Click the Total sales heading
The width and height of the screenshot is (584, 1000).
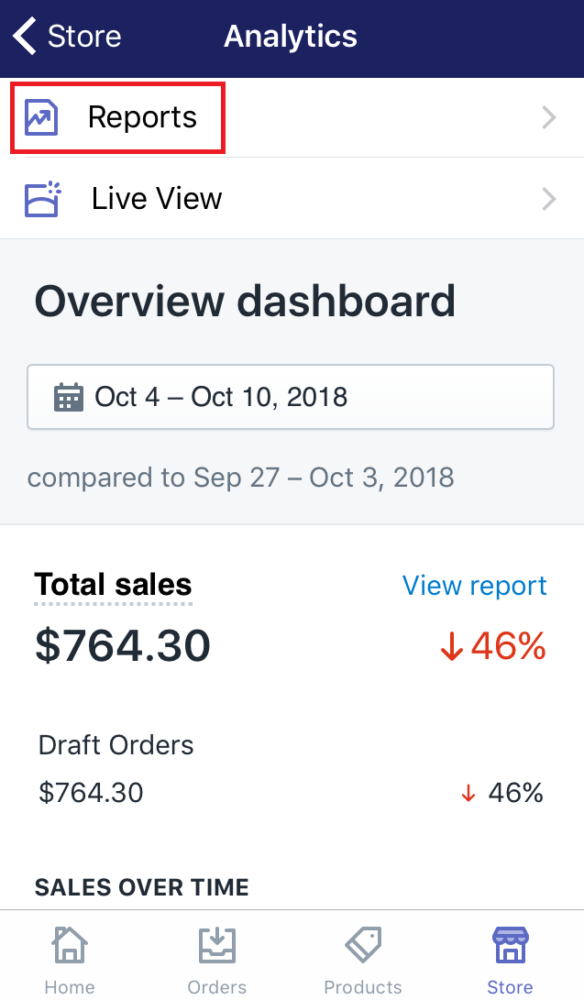(112, 585)
